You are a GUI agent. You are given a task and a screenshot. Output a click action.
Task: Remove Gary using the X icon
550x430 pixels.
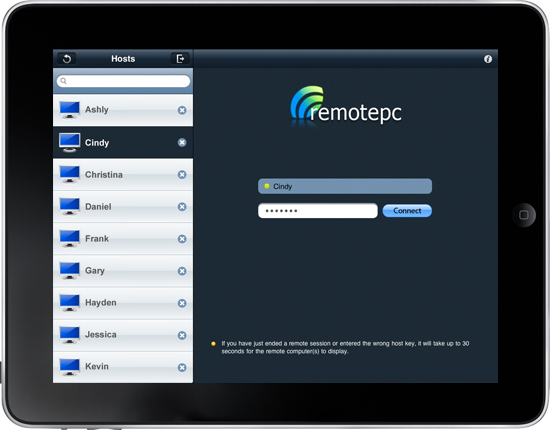click(x=182, y=271)
